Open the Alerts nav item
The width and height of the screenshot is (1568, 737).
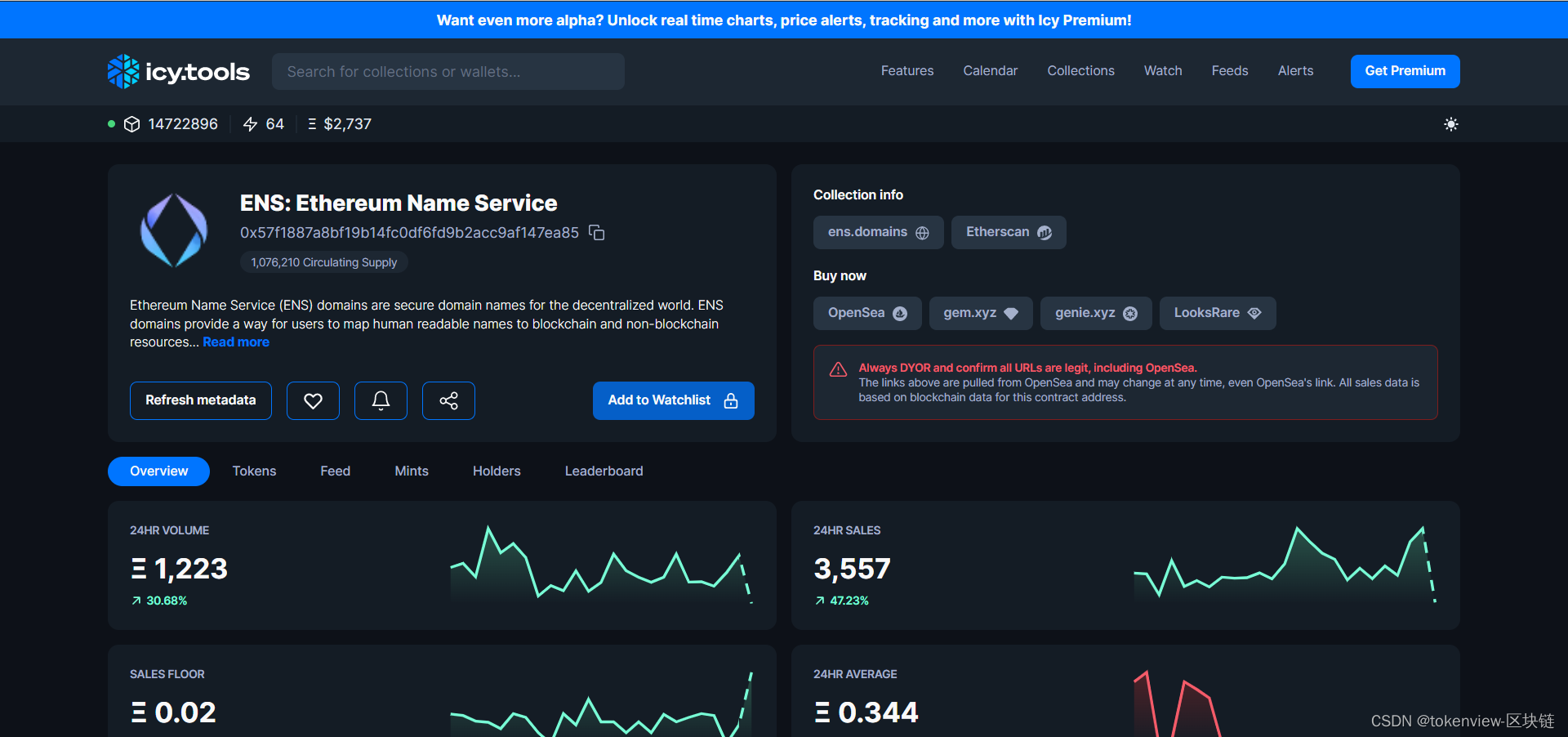click(1295, 71)
